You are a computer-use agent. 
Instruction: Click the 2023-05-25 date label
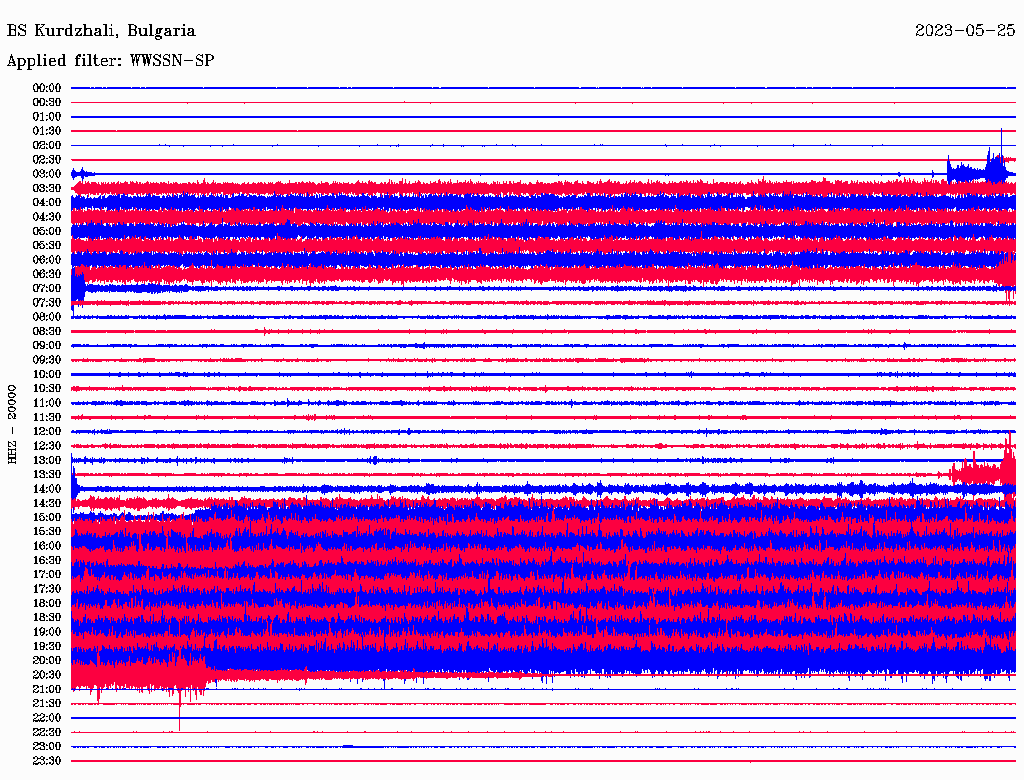pos(964,31)
